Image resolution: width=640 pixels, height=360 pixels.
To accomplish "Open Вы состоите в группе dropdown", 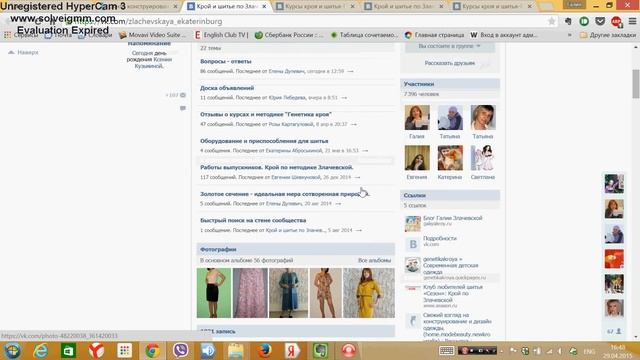I will (x=449, y=46).
